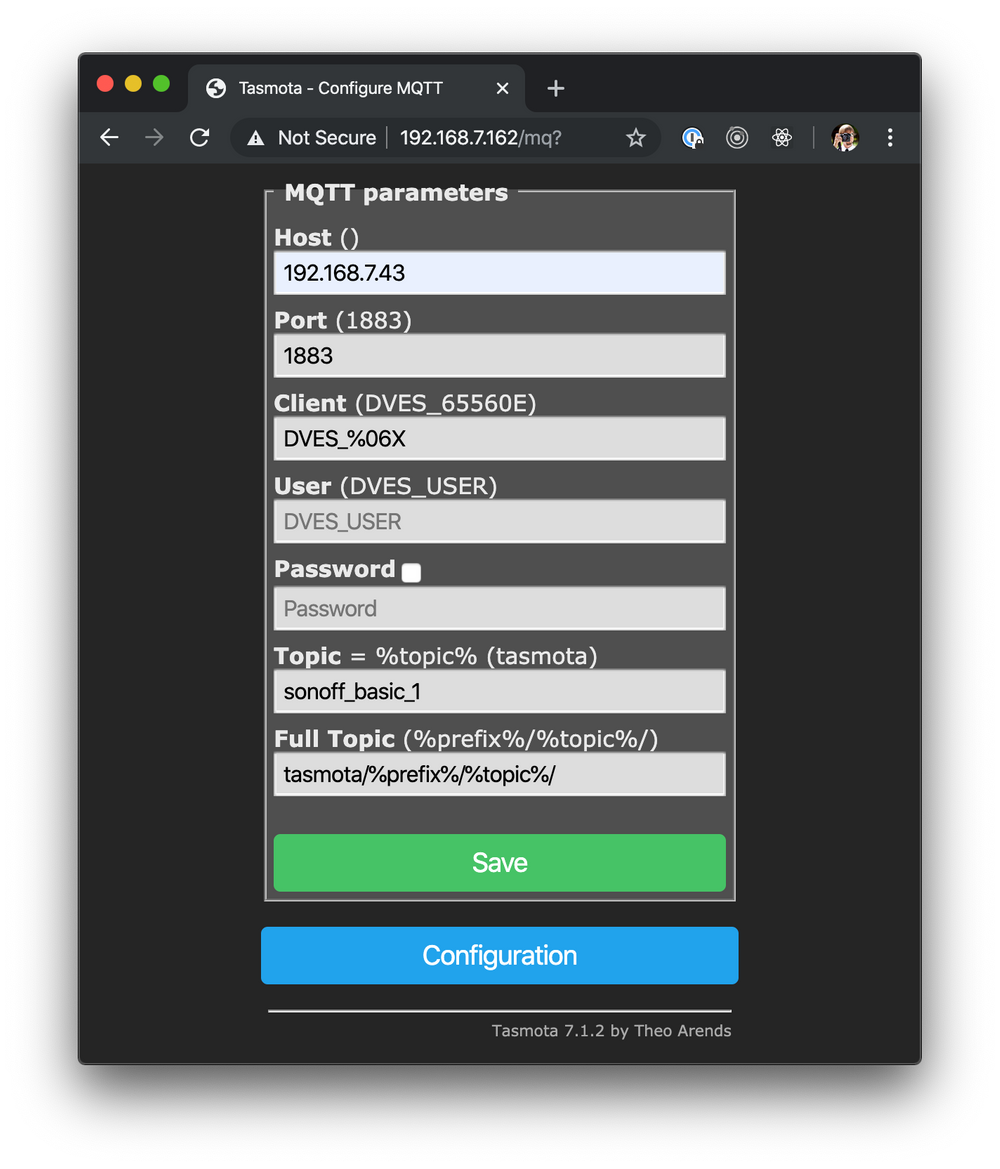
Task: Click the circular target extension icon
Action: click(x=737, y=138)
